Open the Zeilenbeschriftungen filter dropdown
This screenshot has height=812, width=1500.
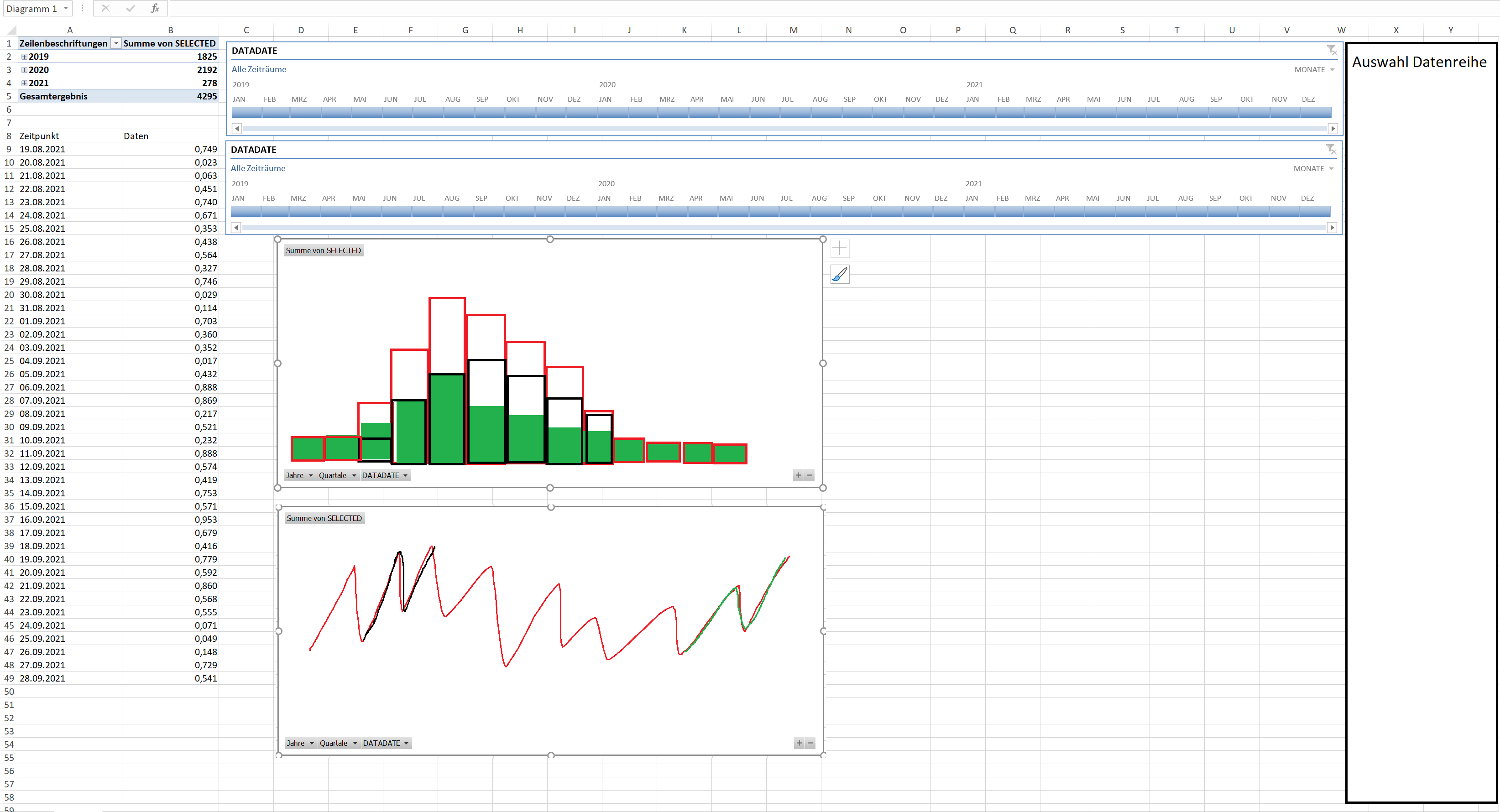116,44
